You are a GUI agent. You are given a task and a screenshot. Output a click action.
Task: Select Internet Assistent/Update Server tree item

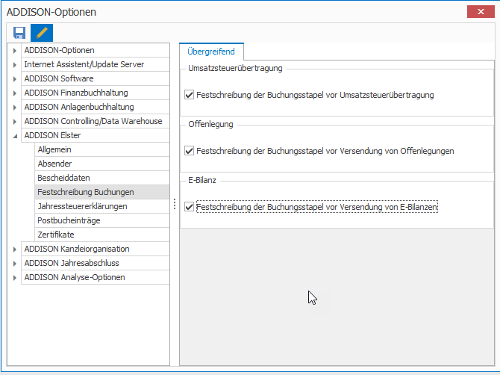tap(95, 64)
